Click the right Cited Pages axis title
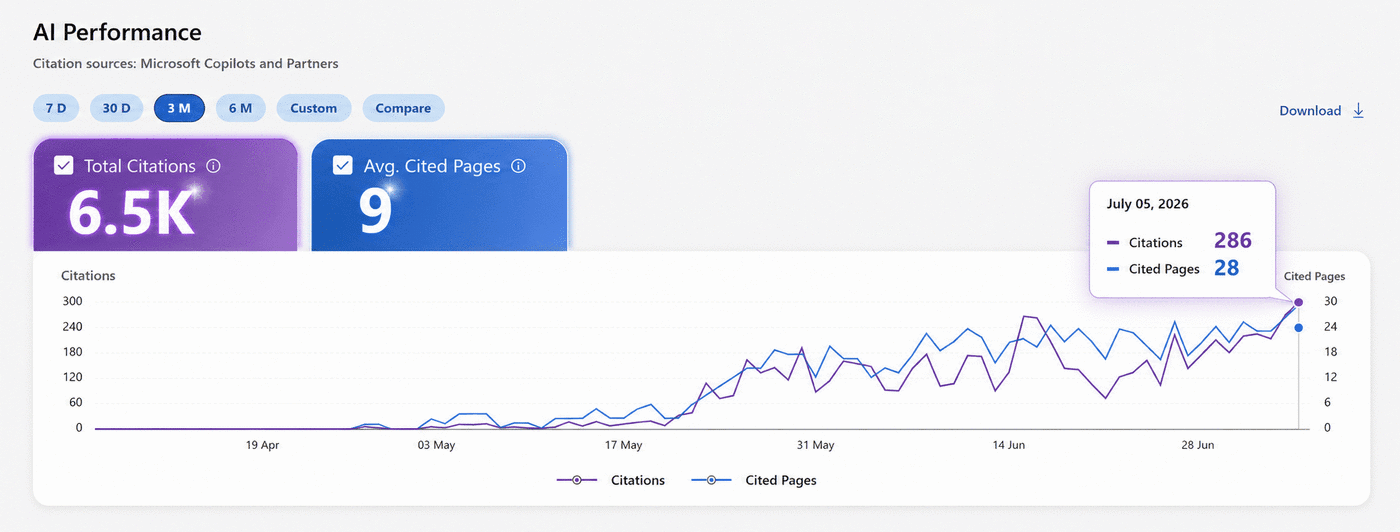The height and width of the screenshot is (532, 1400). [x=1314, y=276]
